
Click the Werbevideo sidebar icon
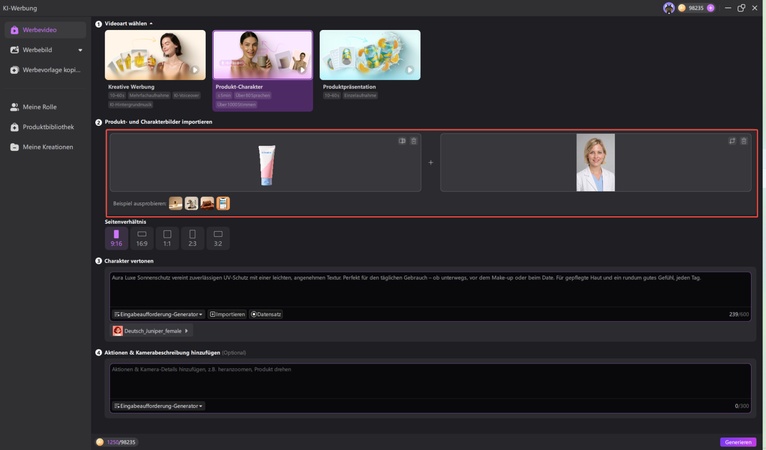coord(15,30)
